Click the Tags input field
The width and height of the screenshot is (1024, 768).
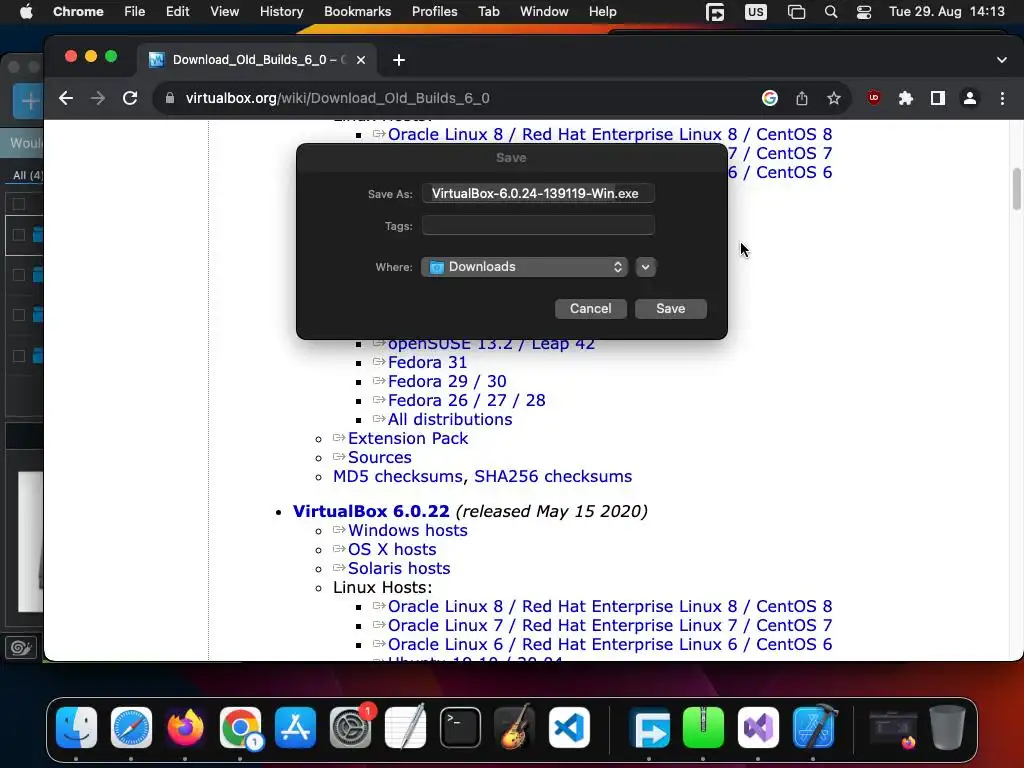538,225
